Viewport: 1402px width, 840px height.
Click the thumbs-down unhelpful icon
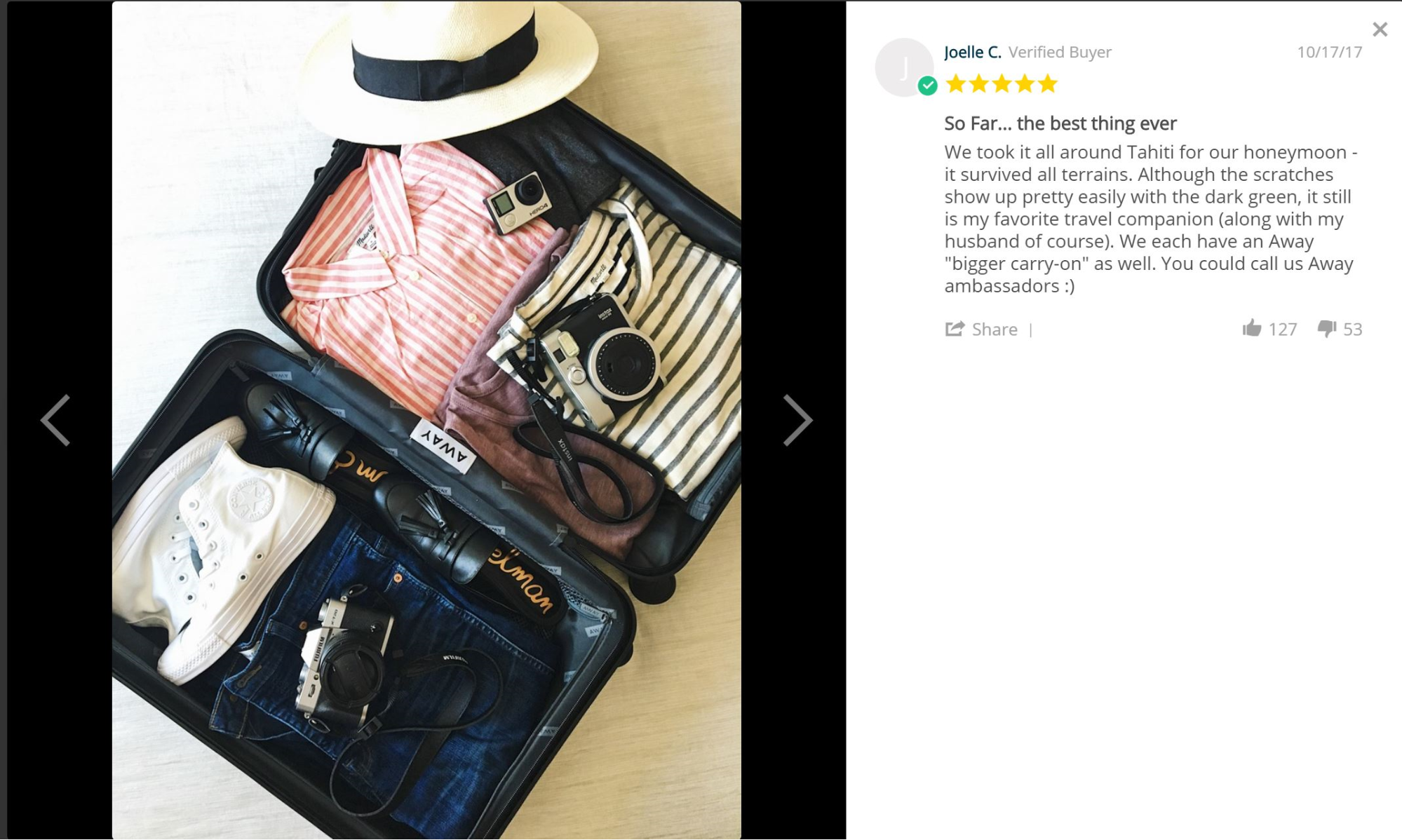[x=1327, y=328]
